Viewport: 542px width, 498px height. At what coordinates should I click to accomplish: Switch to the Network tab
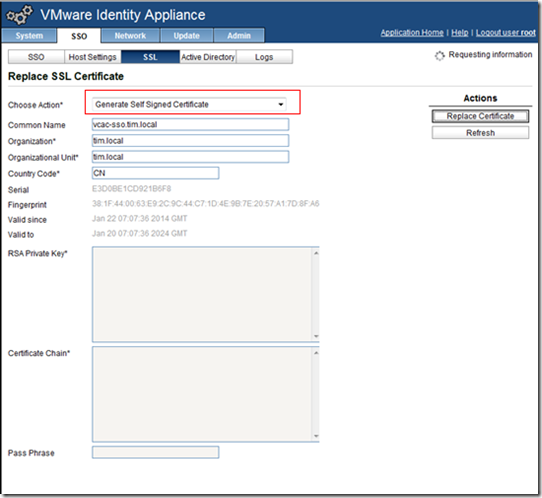130,36
